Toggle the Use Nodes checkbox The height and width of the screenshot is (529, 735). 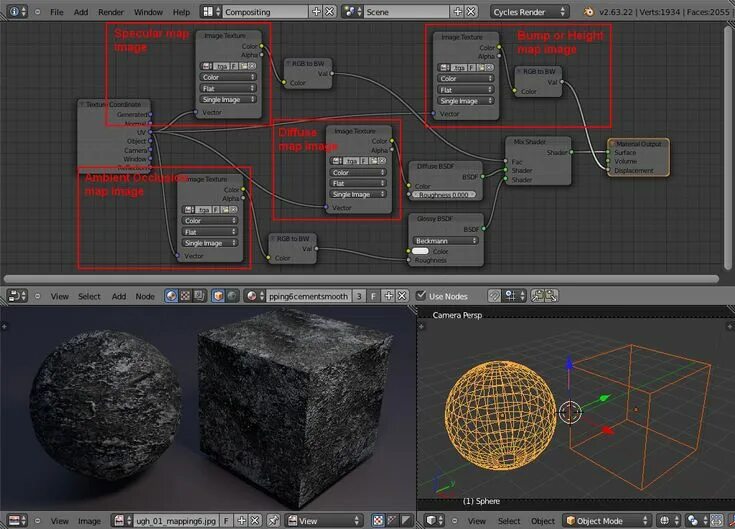pos(421,296)
